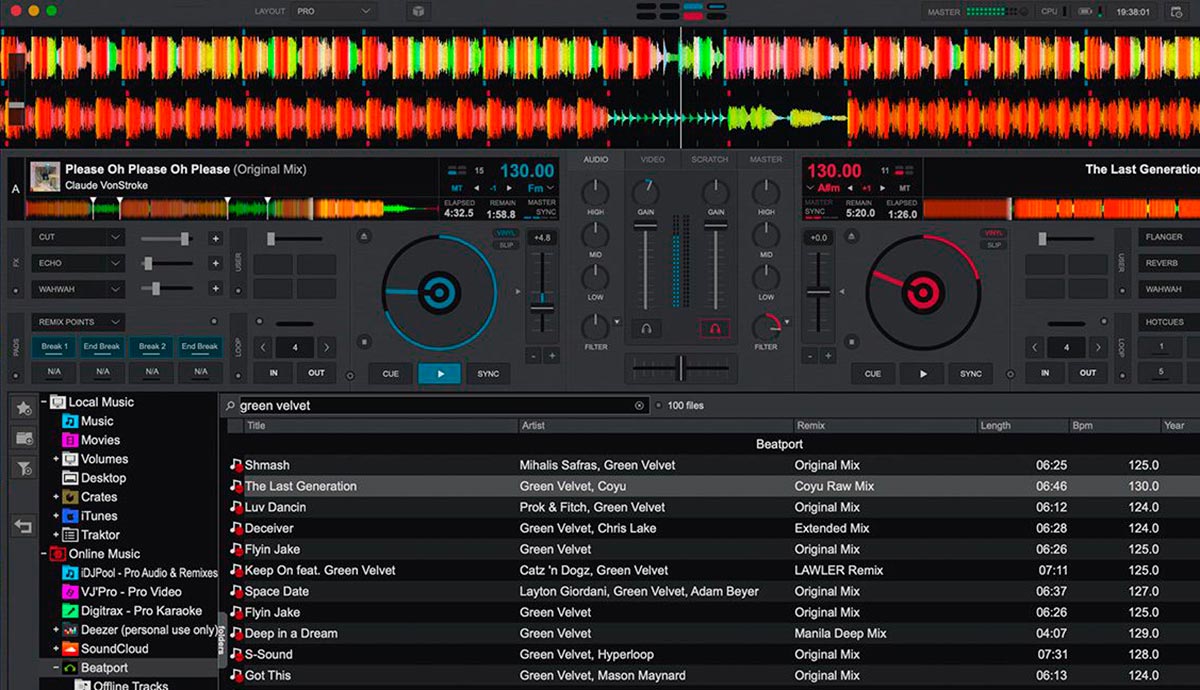Click the SoundCloud icon in the tree
Screen dimensions: 1200x690
[70, 649]
